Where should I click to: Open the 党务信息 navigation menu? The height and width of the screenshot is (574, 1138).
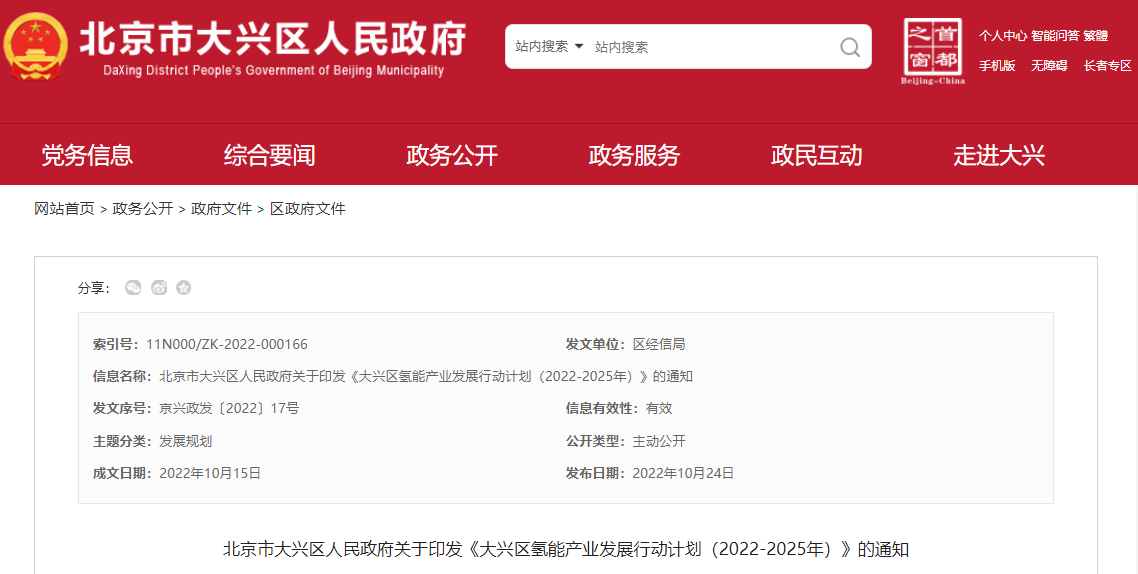point(87,155)
